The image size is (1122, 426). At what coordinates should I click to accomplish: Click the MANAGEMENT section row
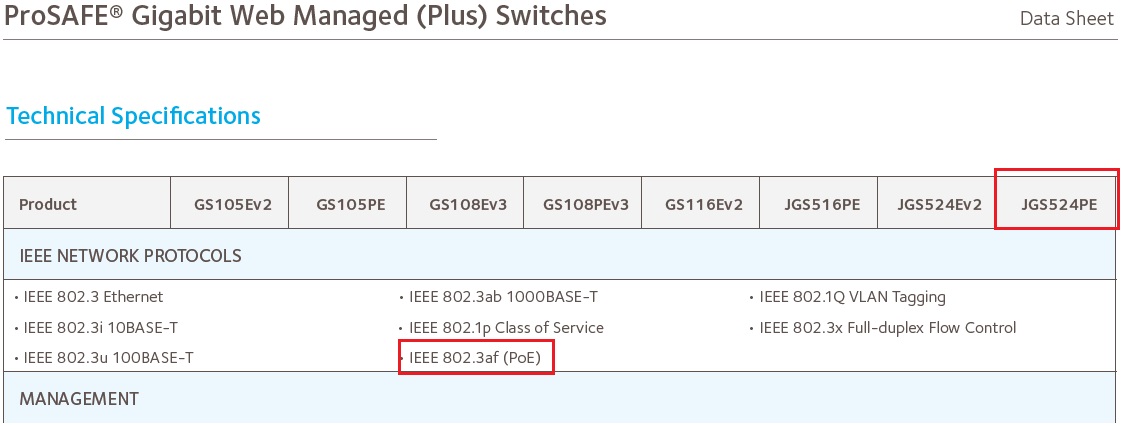click(x=560, y=399)
